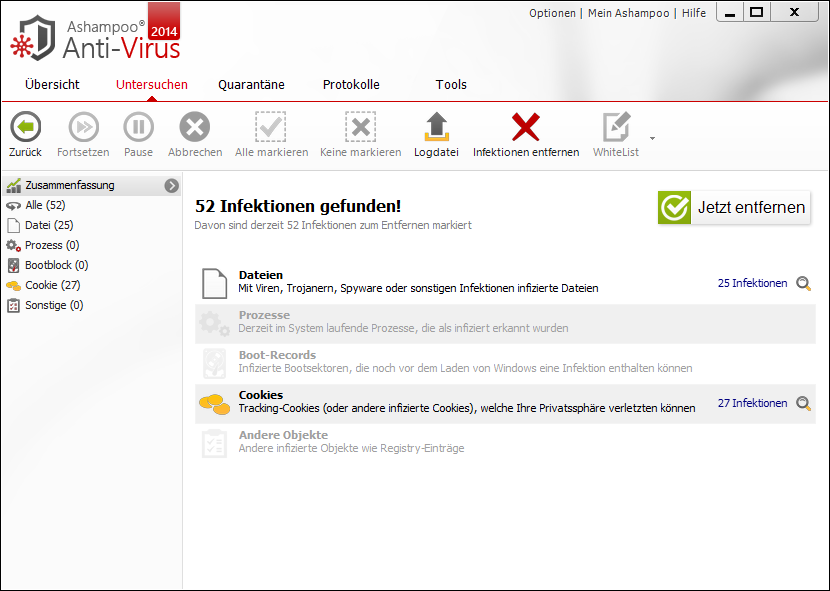
Task: Click the Zurück back arrow icon
Action: (x=25, y=127)
